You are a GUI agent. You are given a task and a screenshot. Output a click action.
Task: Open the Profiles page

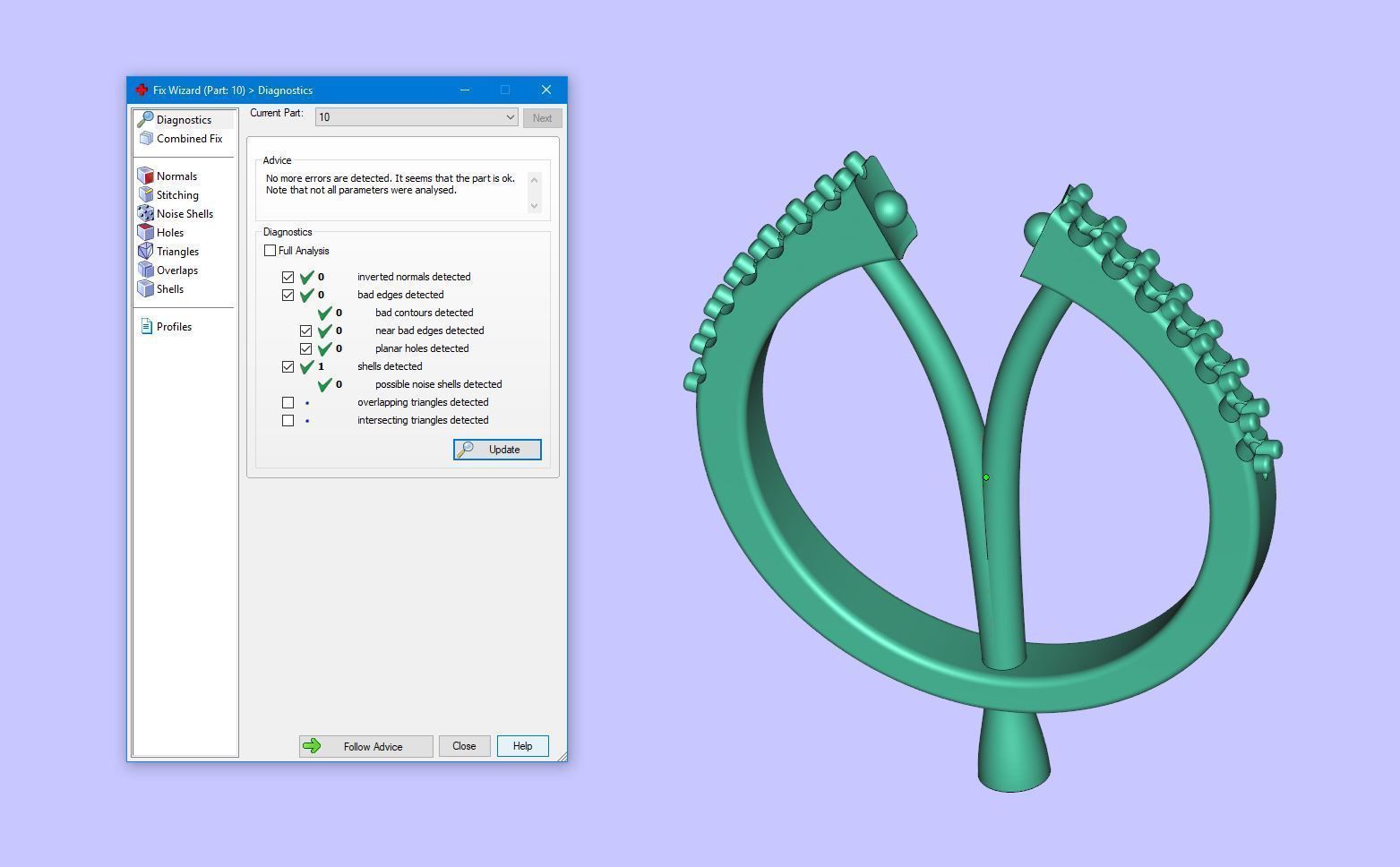(x=174, y=326)
